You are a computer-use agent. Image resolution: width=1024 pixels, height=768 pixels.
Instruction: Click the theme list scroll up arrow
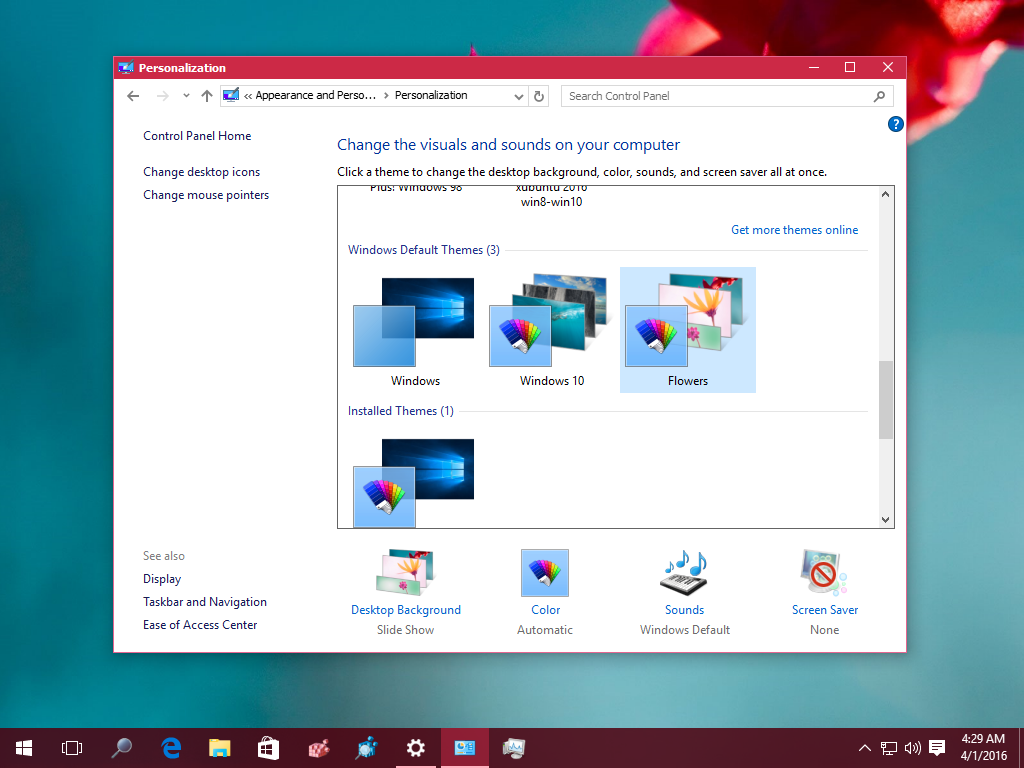(x=886, y=194)
